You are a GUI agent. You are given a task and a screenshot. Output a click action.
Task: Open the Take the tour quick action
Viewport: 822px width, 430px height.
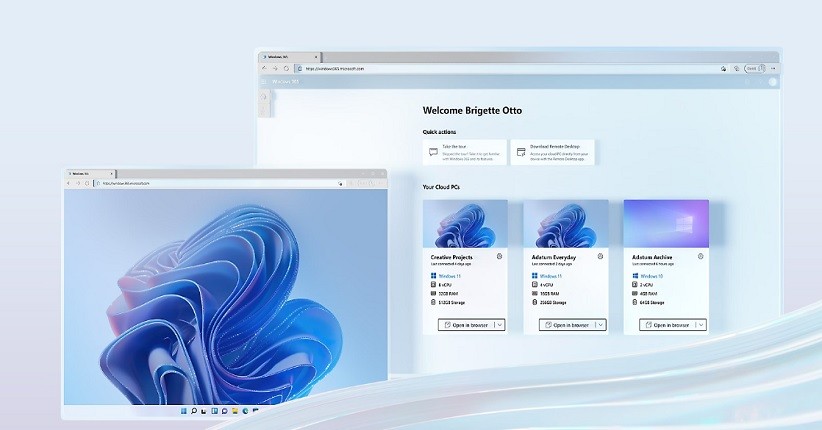point(465,152)
